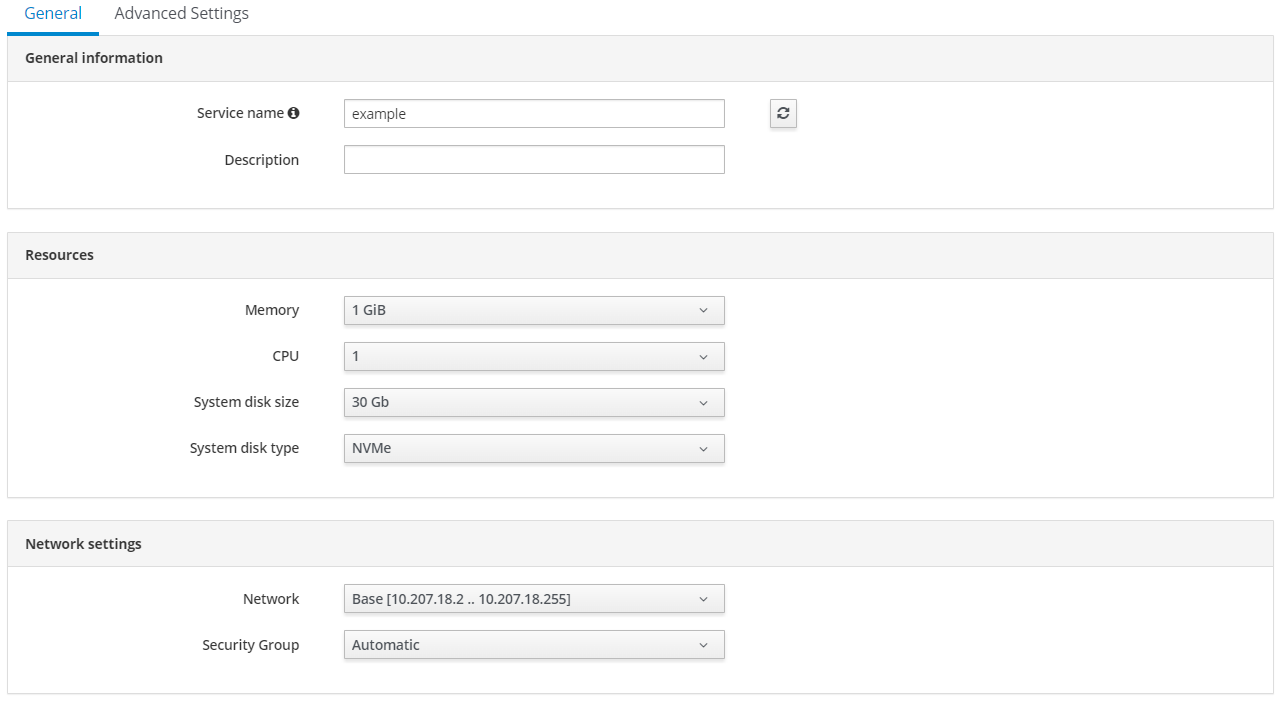
Task: Click the Resources section header
Action: (59, 255)
